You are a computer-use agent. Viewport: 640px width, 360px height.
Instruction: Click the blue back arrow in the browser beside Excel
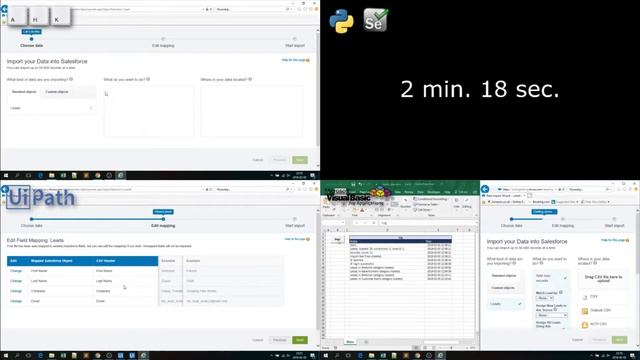point(485,189)
